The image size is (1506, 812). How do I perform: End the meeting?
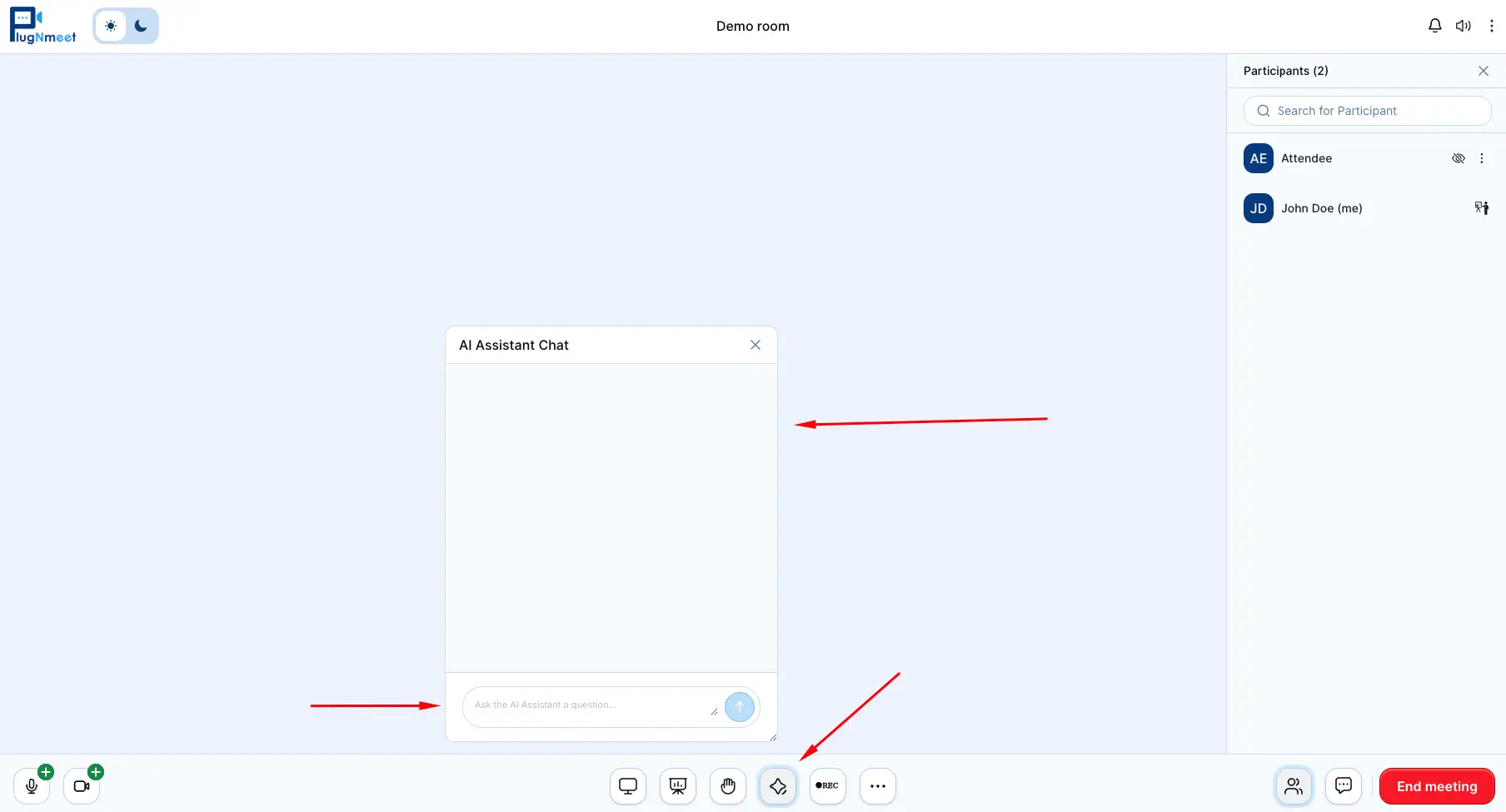pos(1436,785)
